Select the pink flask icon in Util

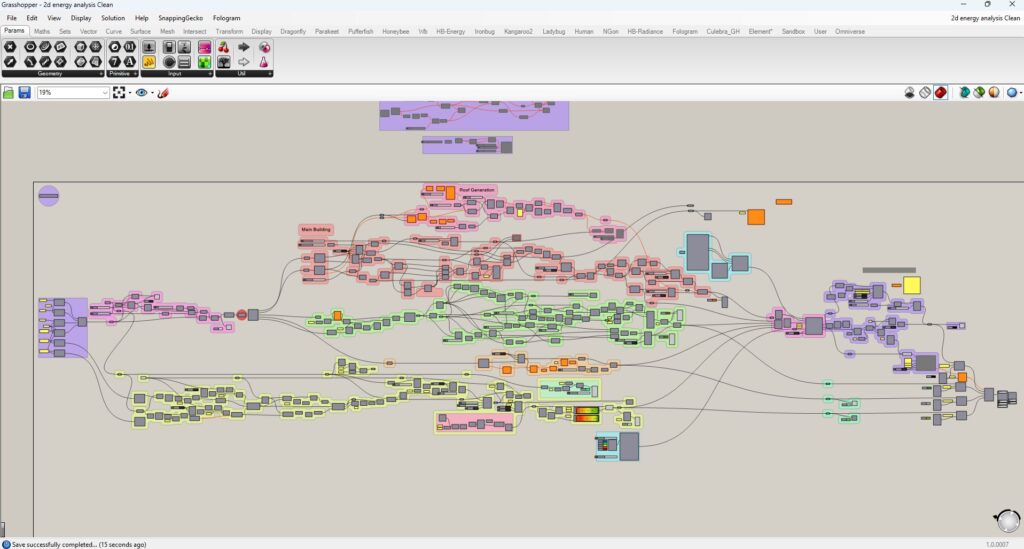264,62
